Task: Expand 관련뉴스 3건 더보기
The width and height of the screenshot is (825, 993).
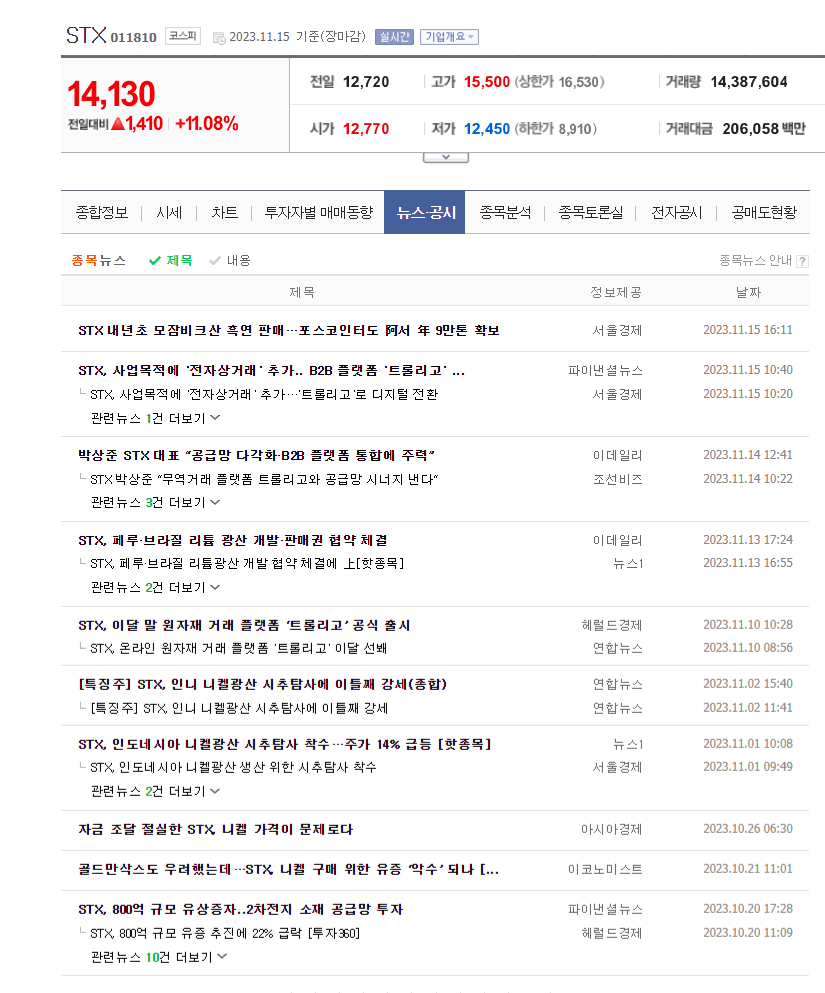Action: coord(156,502)
